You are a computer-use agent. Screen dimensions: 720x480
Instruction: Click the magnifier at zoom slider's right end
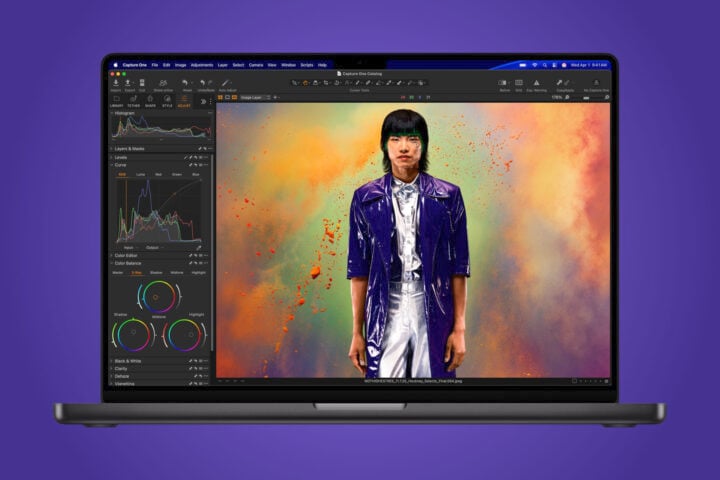coord(607,97)
